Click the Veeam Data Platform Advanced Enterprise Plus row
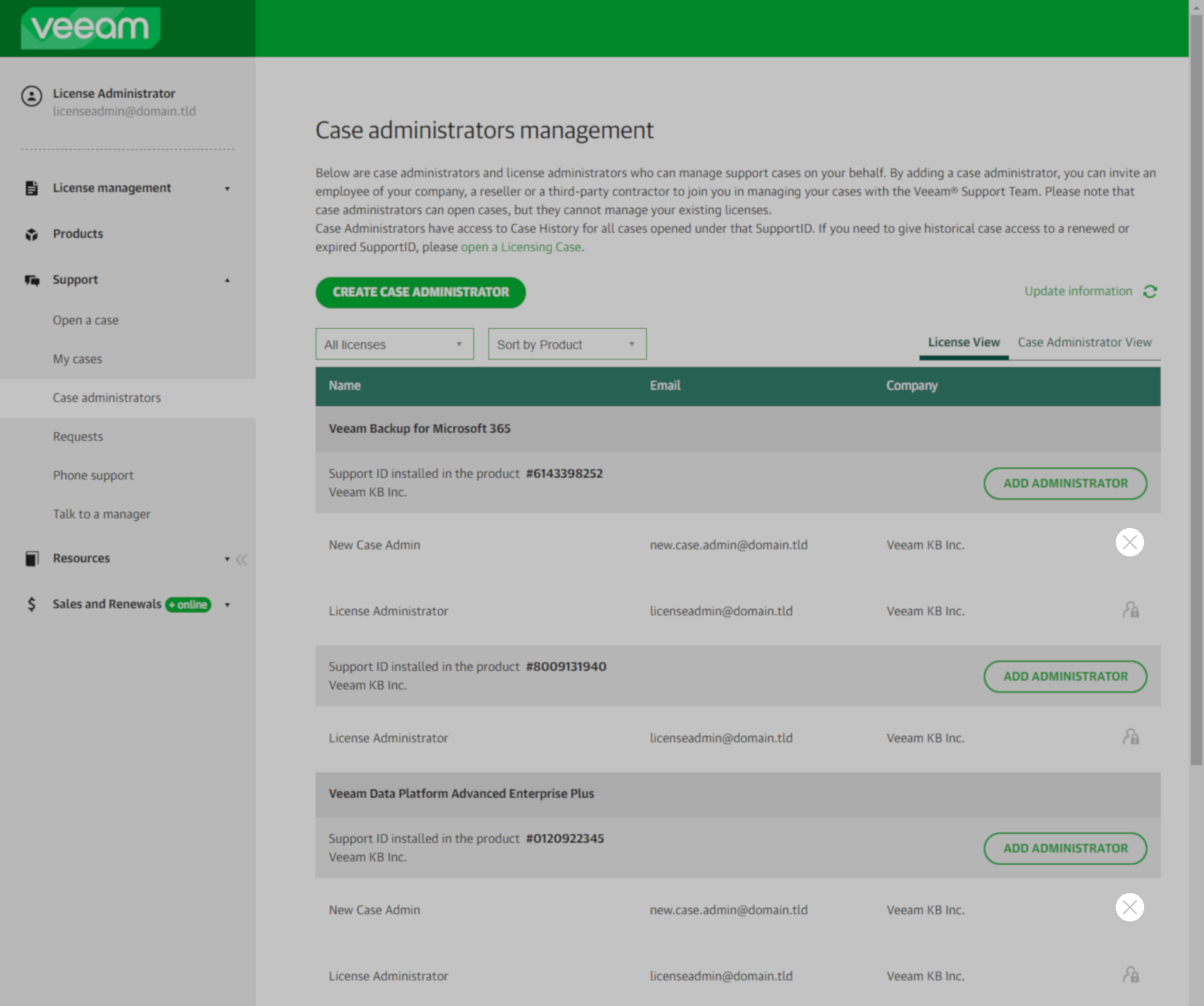The image size is (1204, 1006). [x=738, y=794]
